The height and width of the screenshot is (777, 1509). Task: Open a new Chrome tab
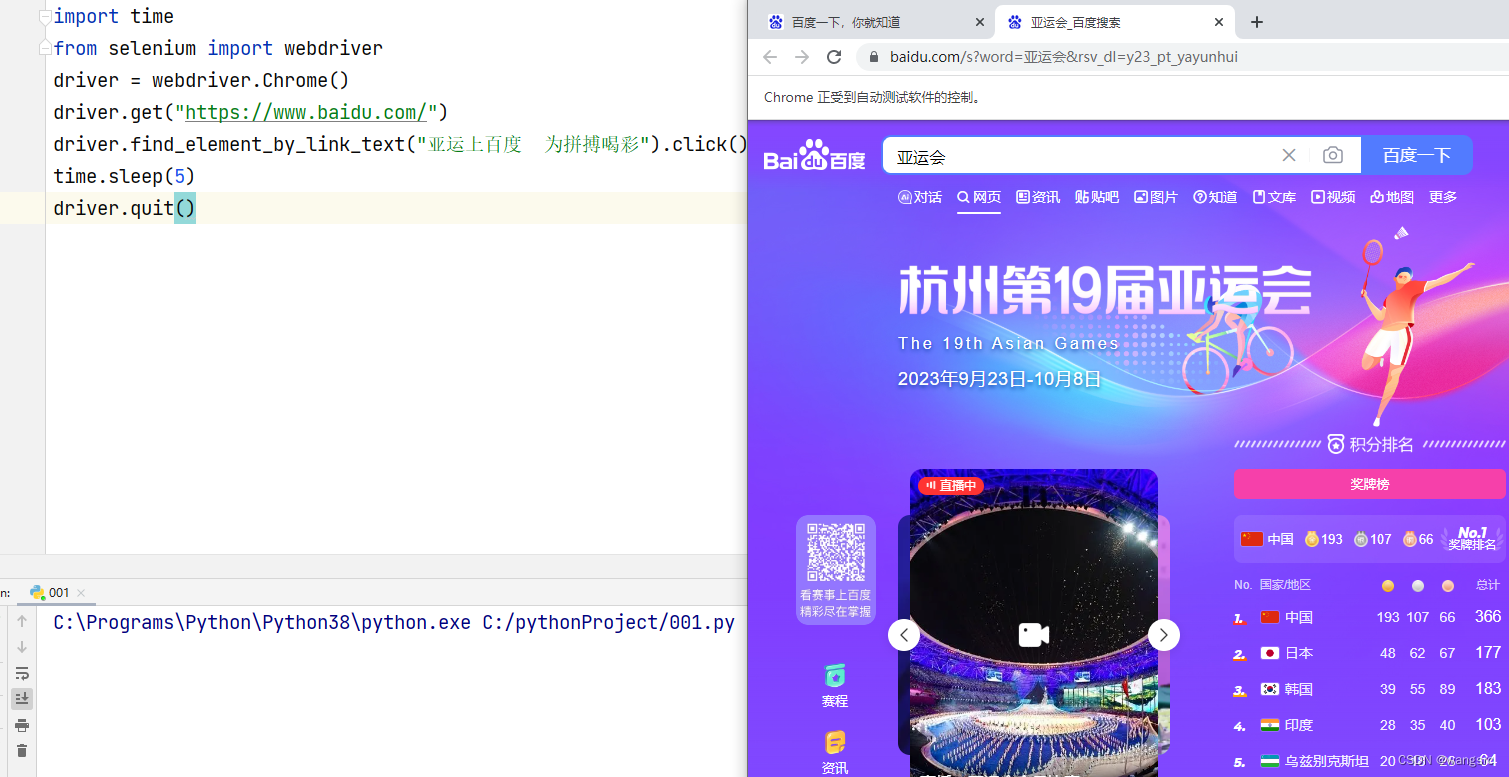tap(1257, 22)
